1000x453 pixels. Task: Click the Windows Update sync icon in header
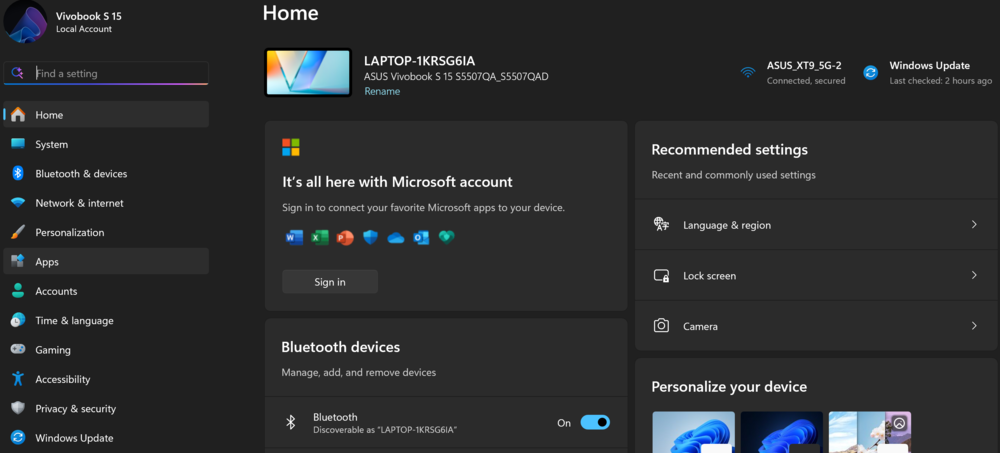(x=871, y=72)
